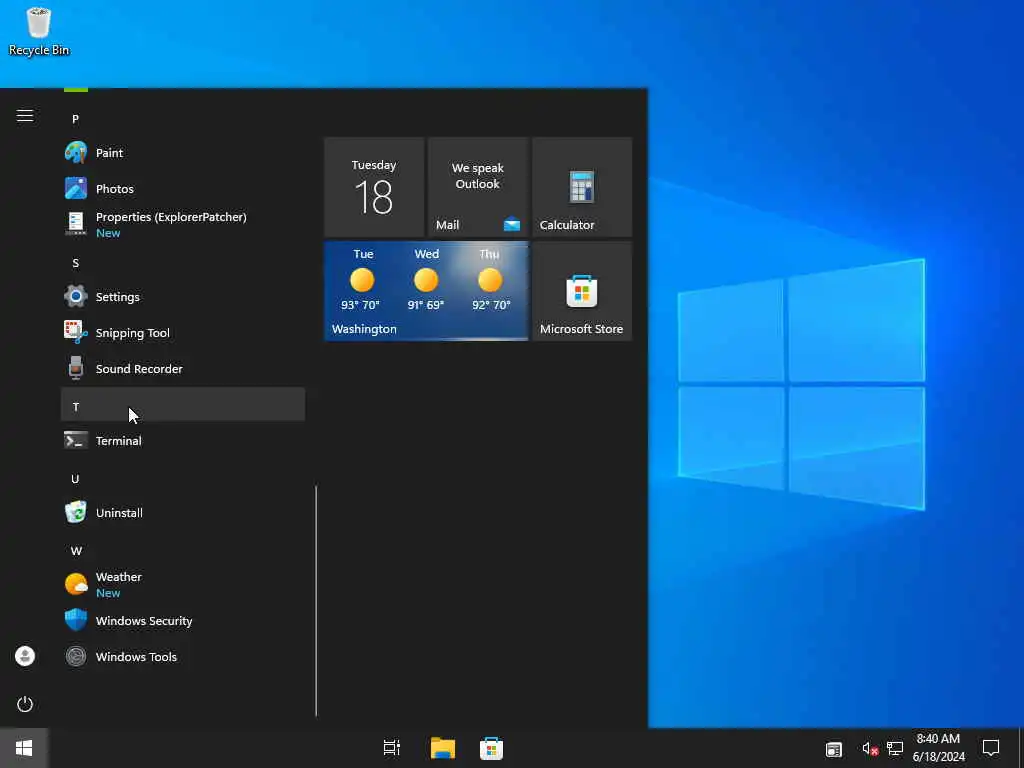Screen dimensions: 1024x768
Task: Click the letter P section header
Action: point(183,119)
